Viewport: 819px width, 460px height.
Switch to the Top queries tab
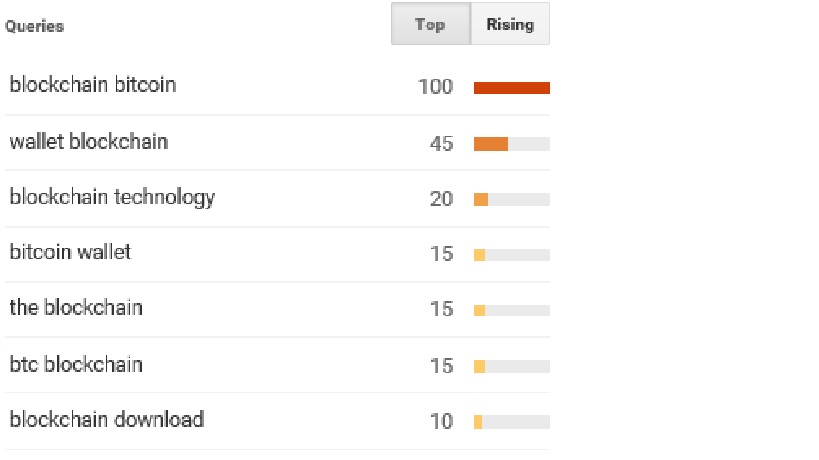[x=431, y=24]
